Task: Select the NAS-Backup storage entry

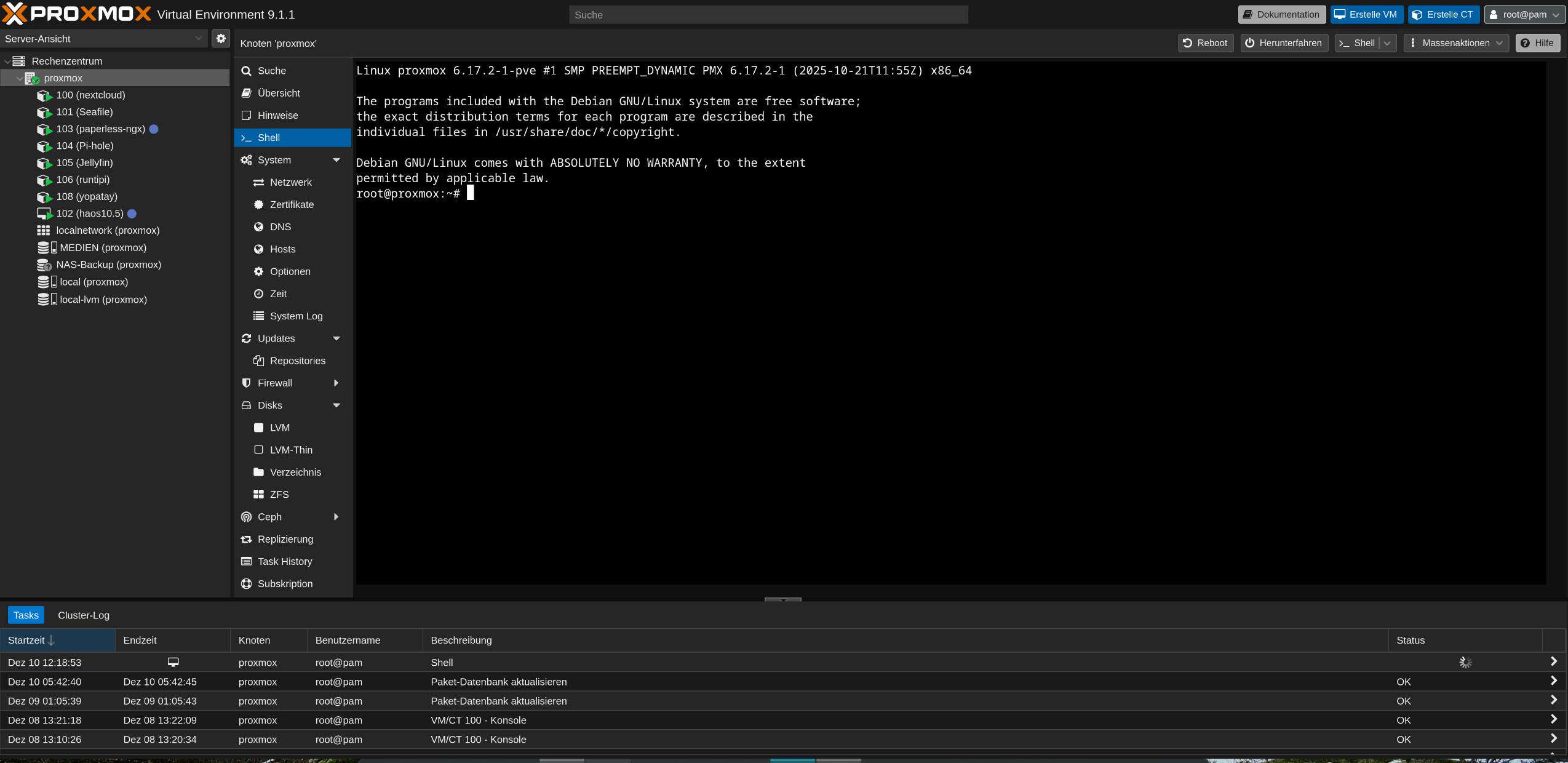Action: pos(108,265)
